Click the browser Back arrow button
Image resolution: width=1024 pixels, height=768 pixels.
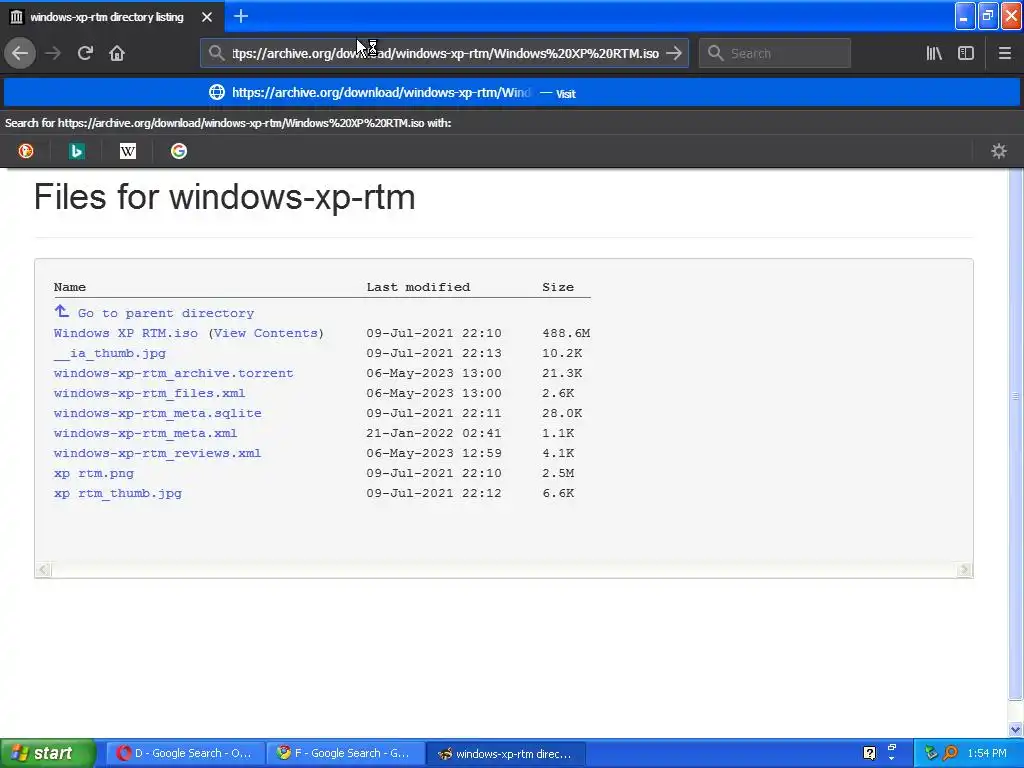tap(20, 53)
